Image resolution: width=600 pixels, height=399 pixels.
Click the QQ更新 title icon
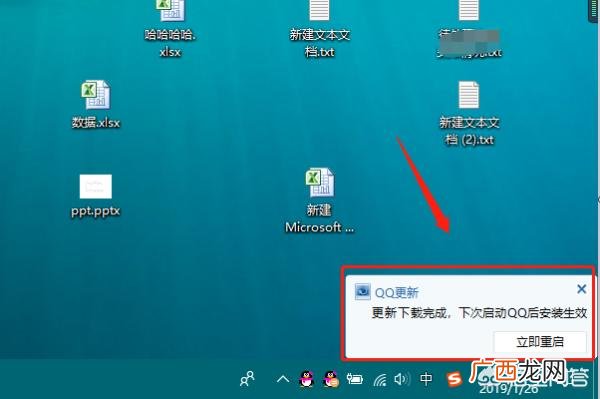coord(362,292)
